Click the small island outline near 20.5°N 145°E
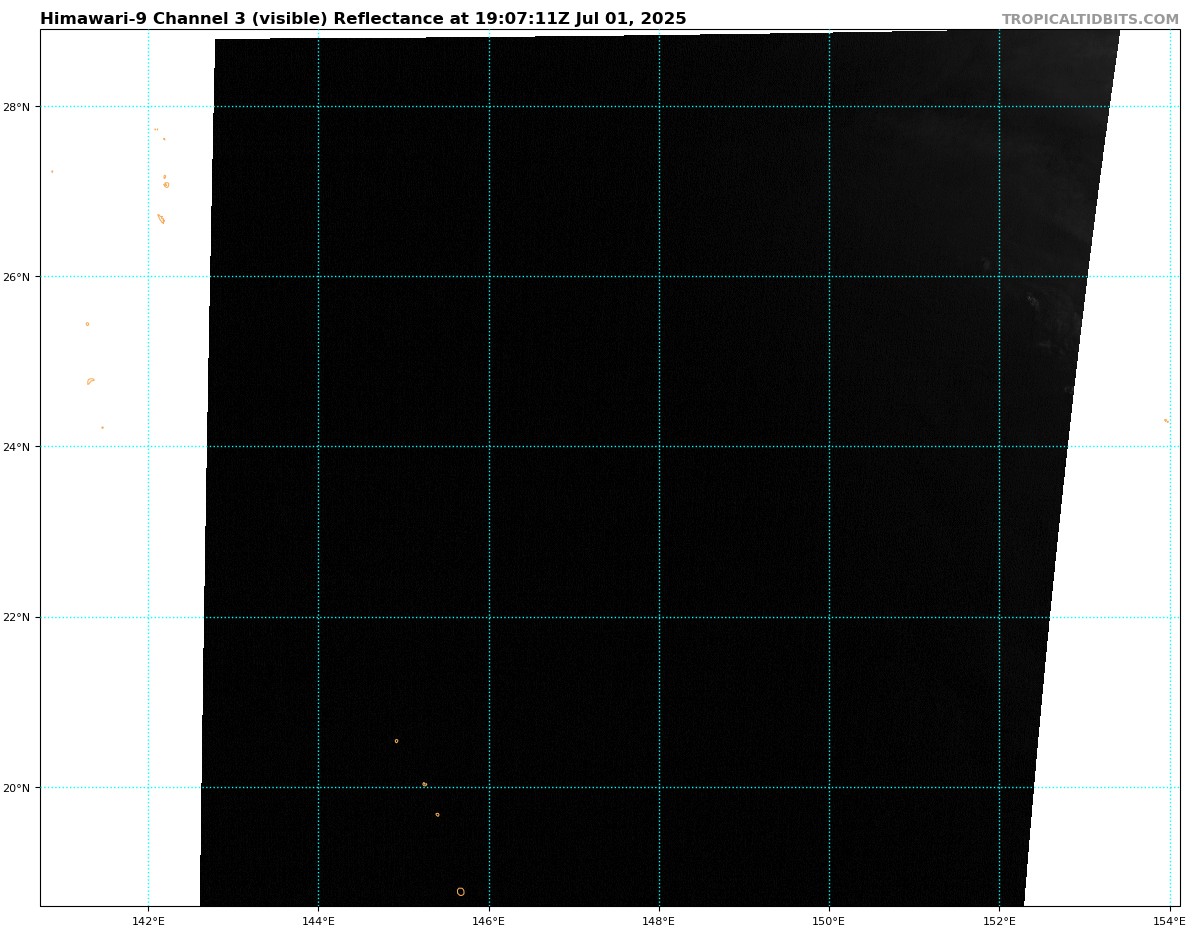 coord(396,741)
